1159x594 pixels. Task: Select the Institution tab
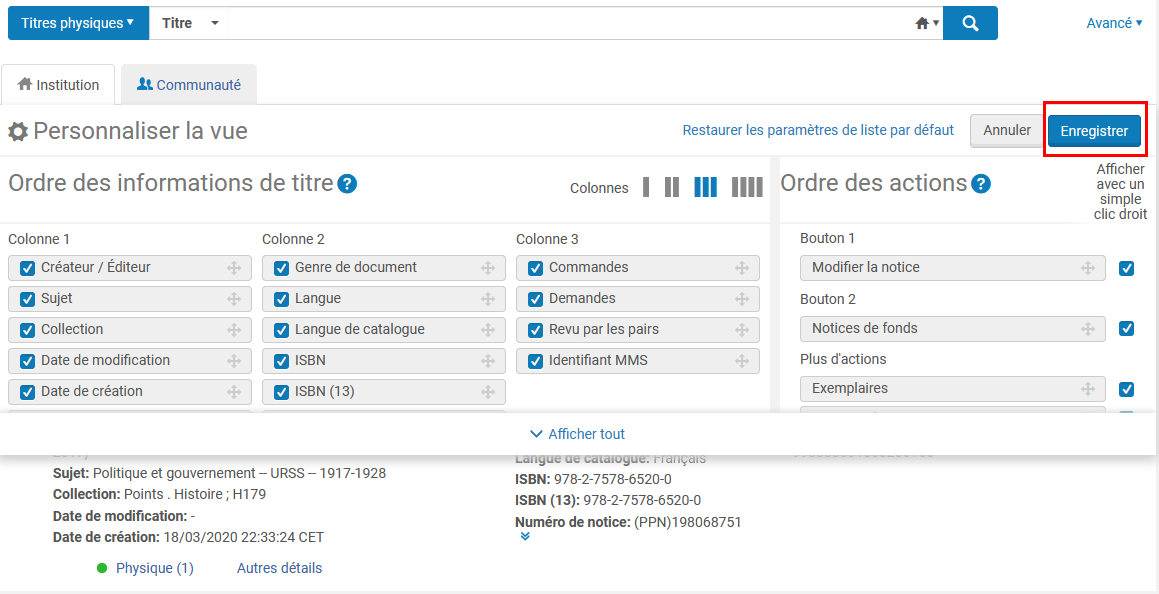[x=59, y=85]
